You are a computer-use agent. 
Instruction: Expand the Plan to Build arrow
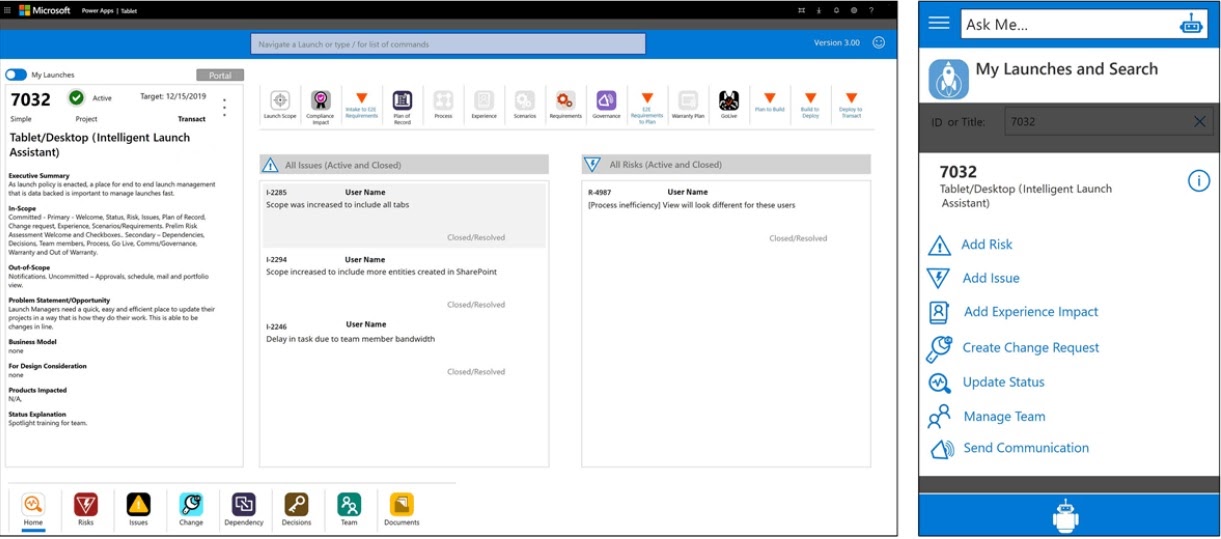coord(769,98)
